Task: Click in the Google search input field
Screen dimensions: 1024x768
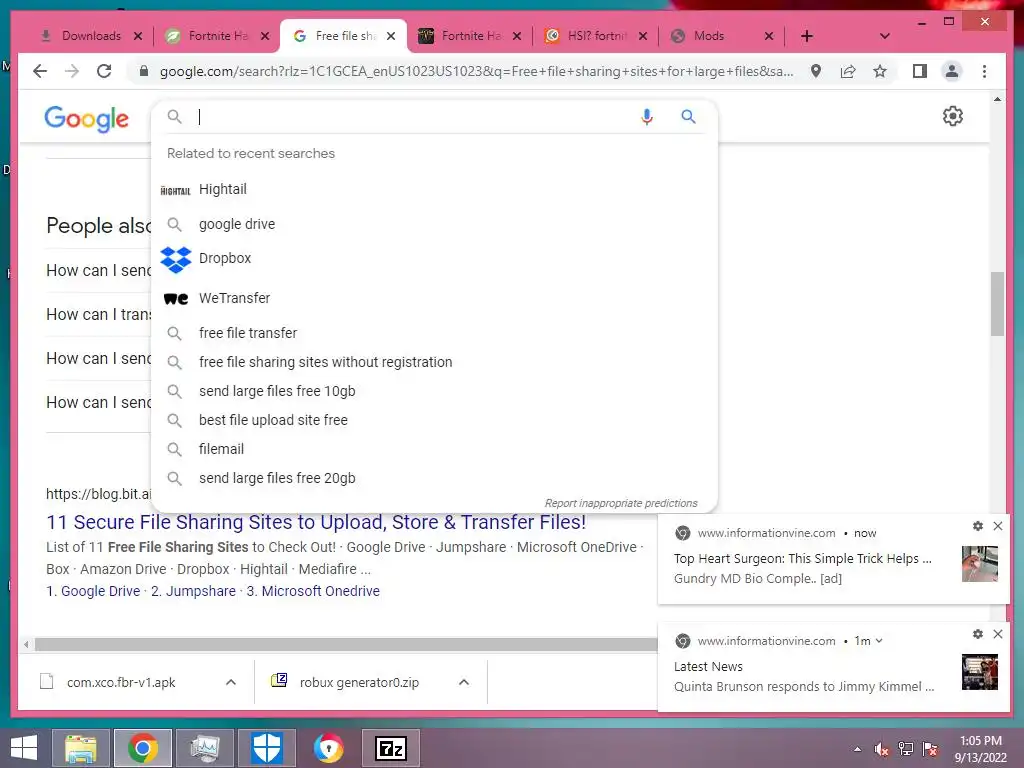Action: [x=415, y=117]
